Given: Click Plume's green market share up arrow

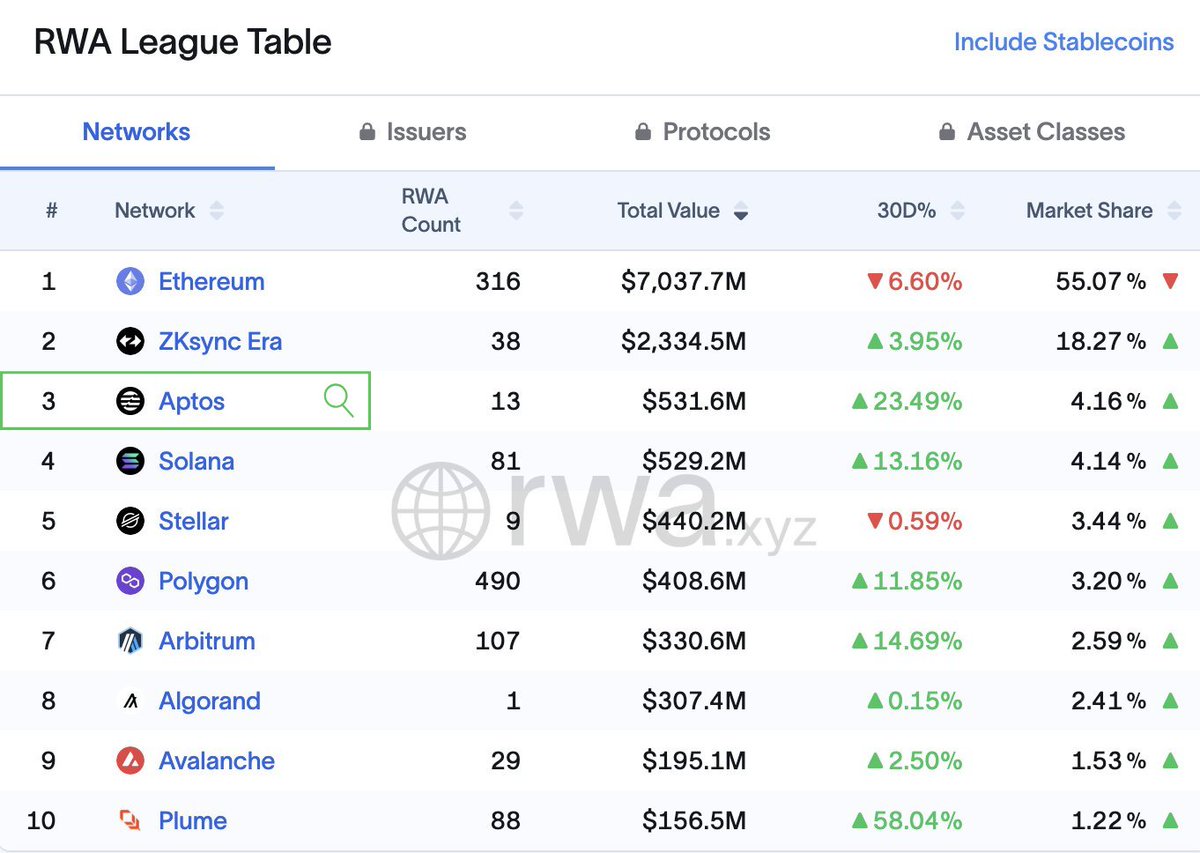Looking at the screenshot, I should click(1170, 821).
